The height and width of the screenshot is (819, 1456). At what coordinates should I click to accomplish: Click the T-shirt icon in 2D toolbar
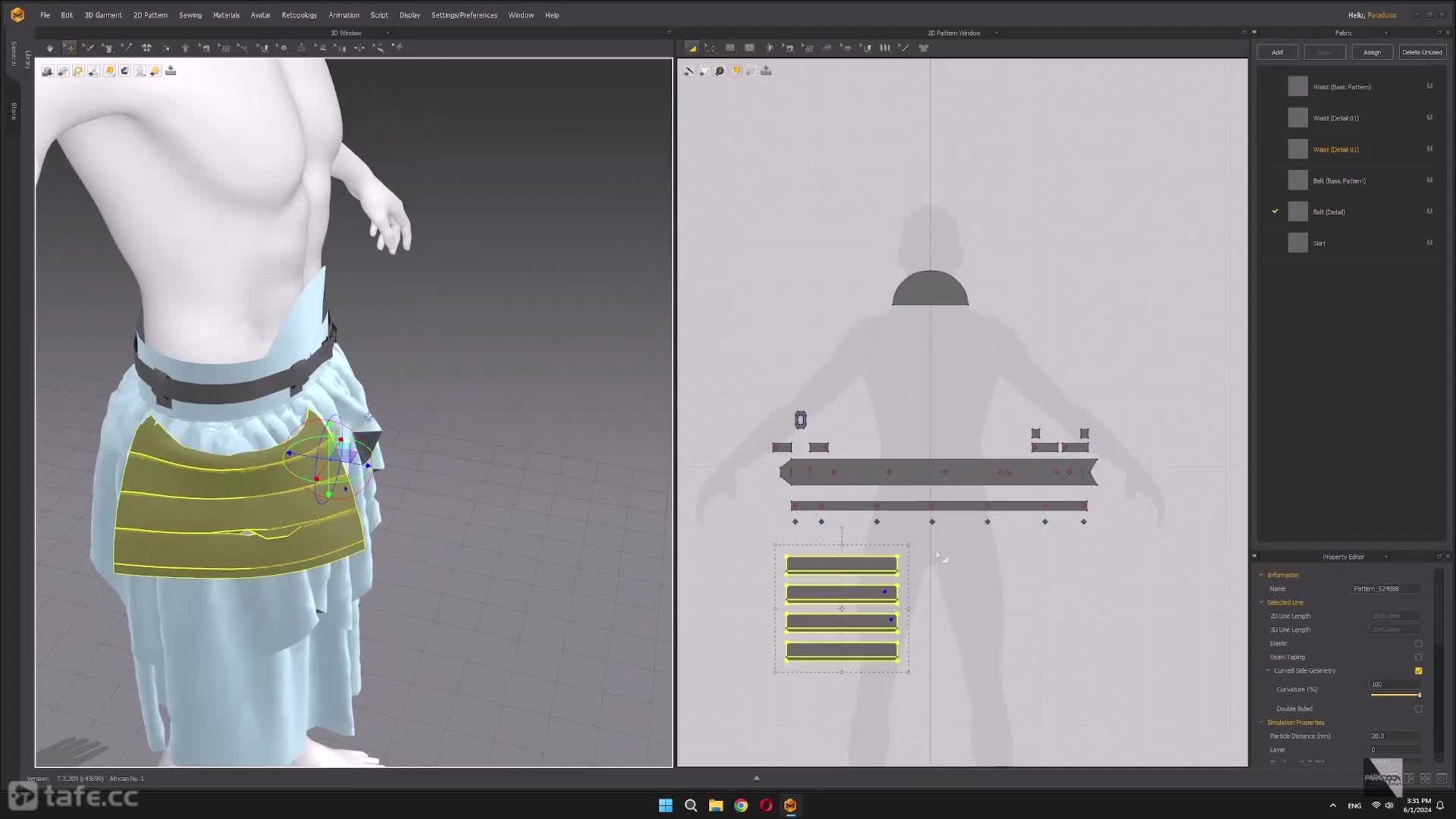[x=924, y=48]
